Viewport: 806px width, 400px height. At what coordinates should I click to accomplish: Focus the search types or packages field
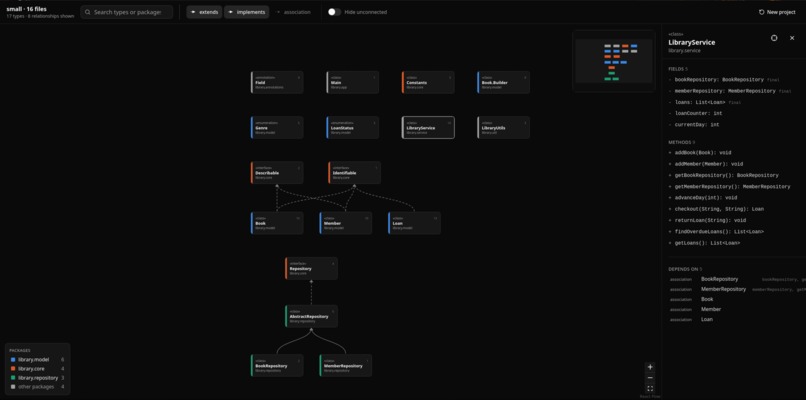(126, 12)
